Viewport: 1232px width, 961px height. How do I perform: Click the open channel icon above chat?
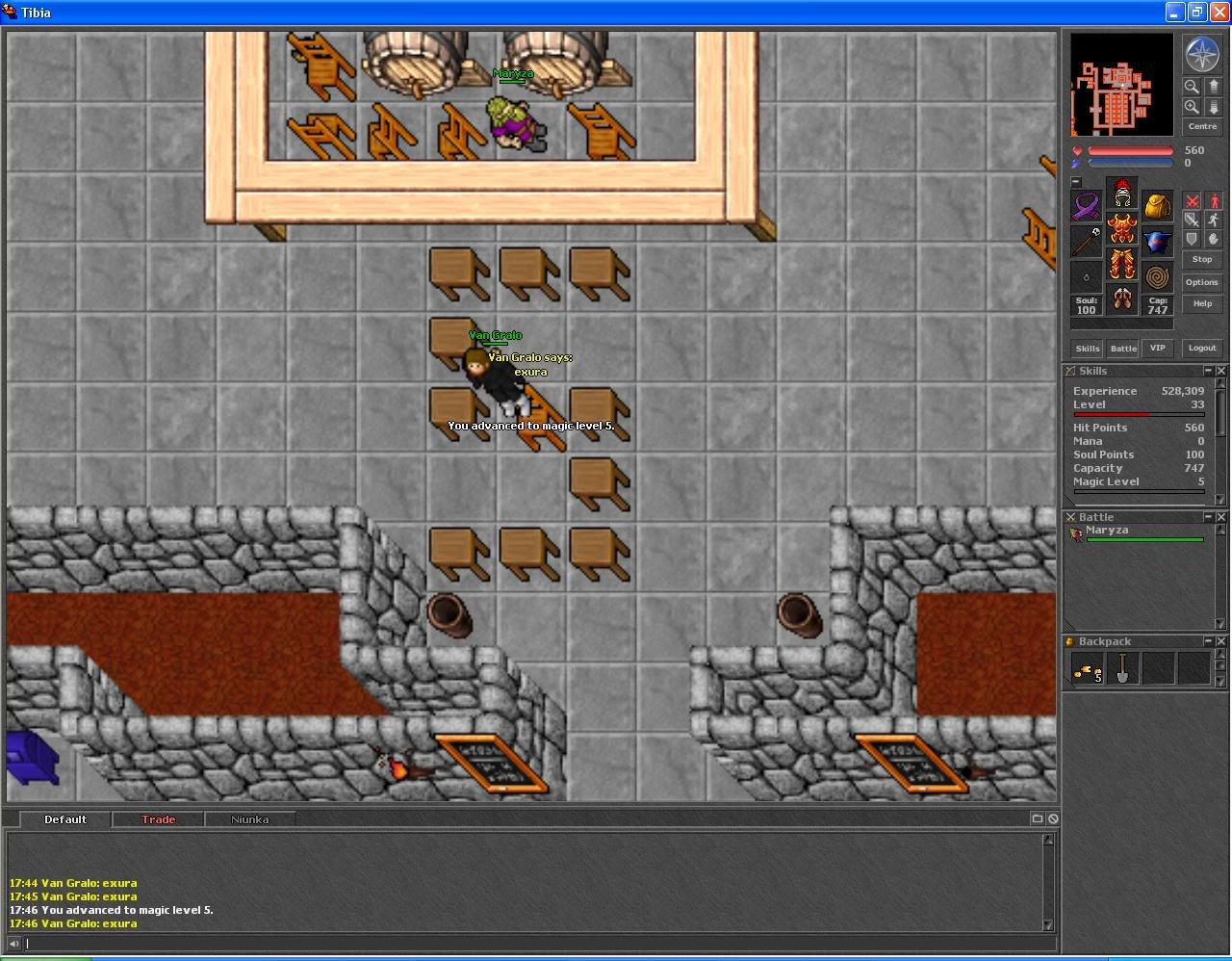[x=1037, y=818]
